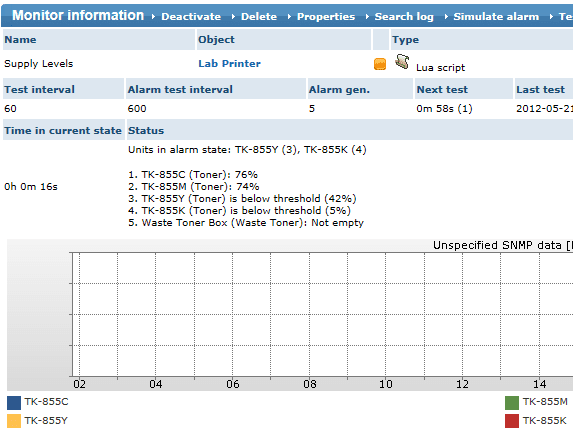Click the Lua script scroll icon
Screen dimensions: 573x439
tap(402, 61)
